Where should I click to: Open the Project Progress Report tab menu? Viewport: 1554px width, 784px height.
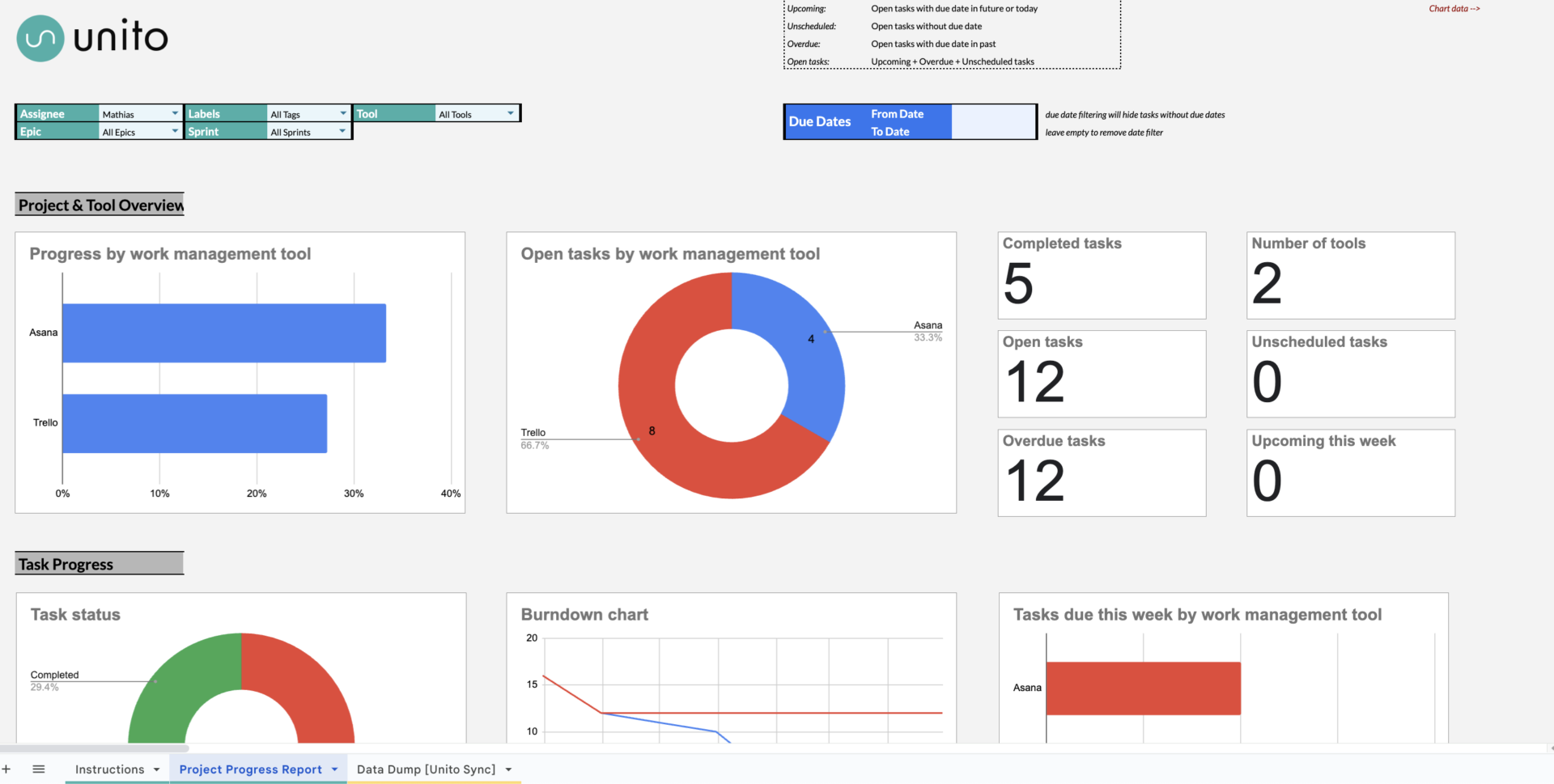pyautogui.click(x=334, y=769)
